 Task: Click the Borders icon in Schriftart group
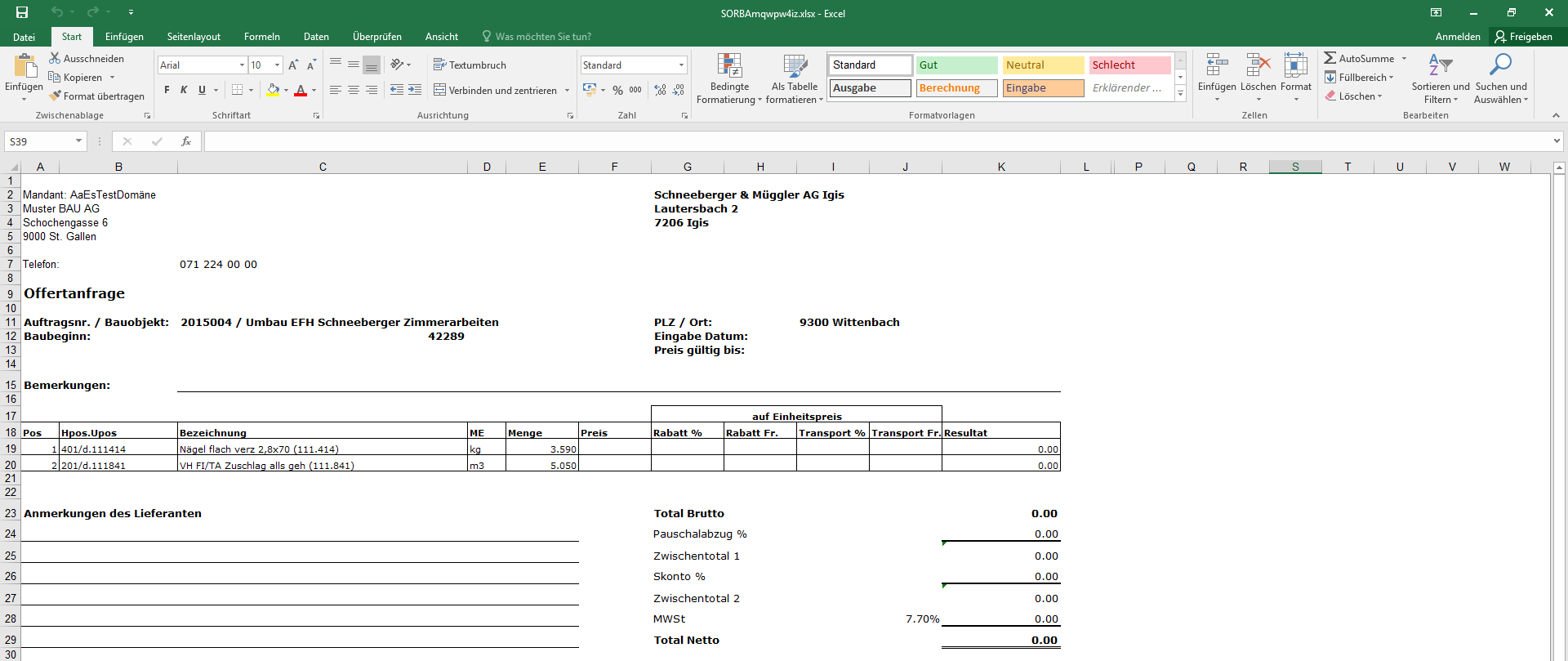pos(237,90)
